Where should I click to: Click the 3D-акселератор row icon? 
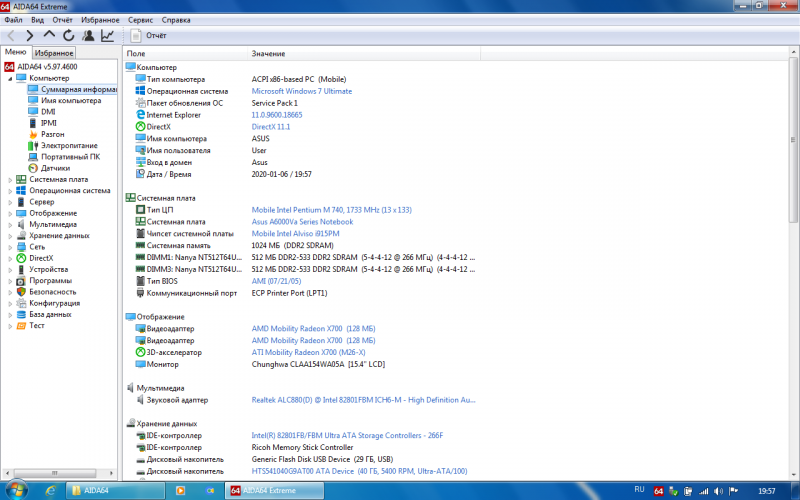140,352
